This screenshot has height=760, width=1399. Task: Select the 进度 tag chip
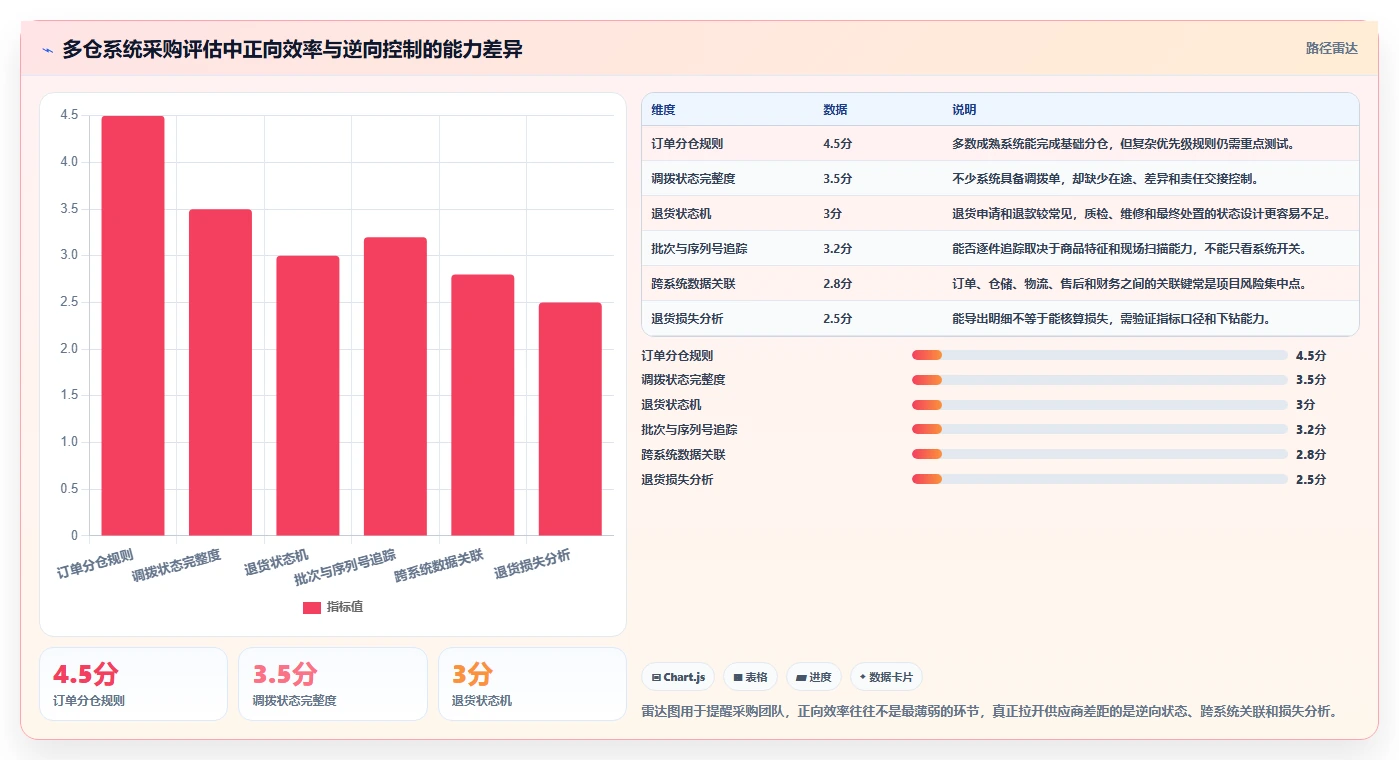pyautogui.click(x=814, y=677)
